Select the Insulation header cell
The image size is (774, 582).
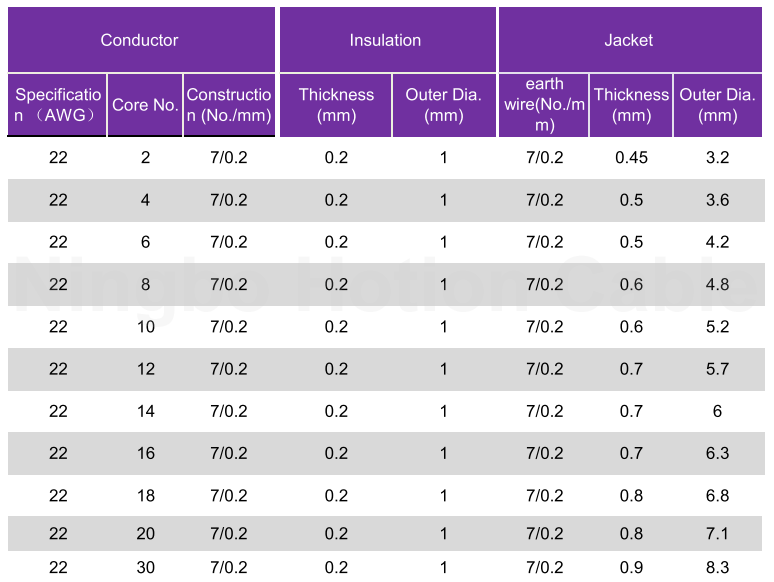387,39
